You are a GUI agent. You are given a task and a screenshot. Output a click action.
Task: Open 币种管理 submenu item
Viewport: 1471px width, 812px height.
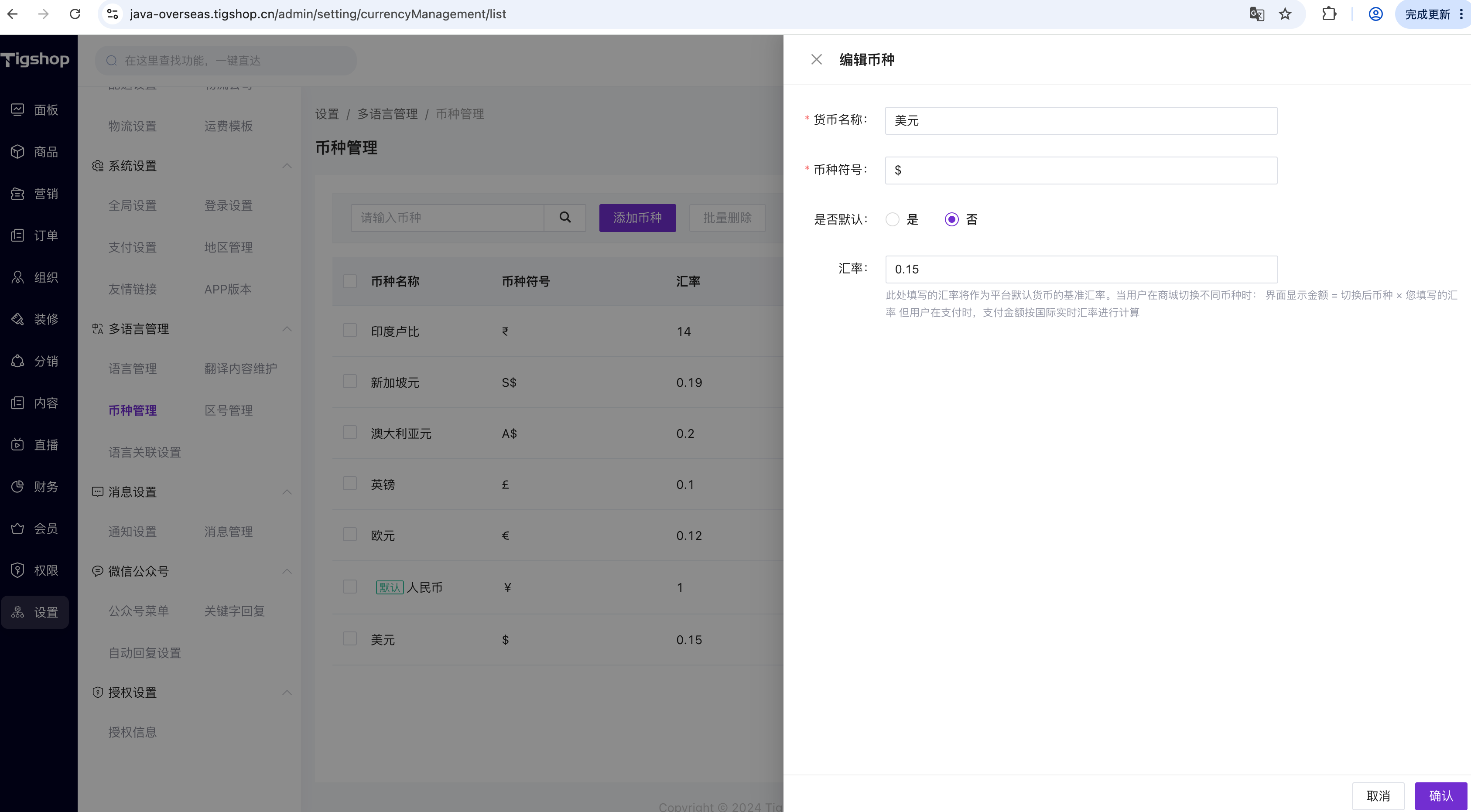[133, 410]
